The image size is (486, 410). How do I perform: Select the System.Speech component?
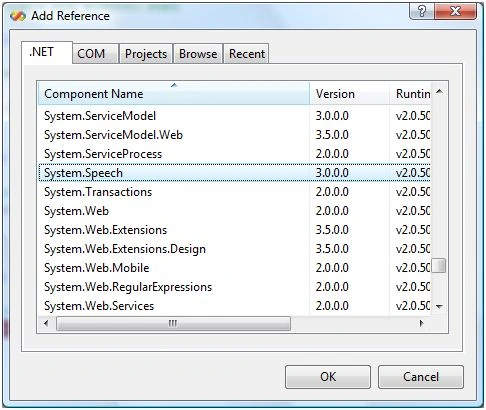235,173
